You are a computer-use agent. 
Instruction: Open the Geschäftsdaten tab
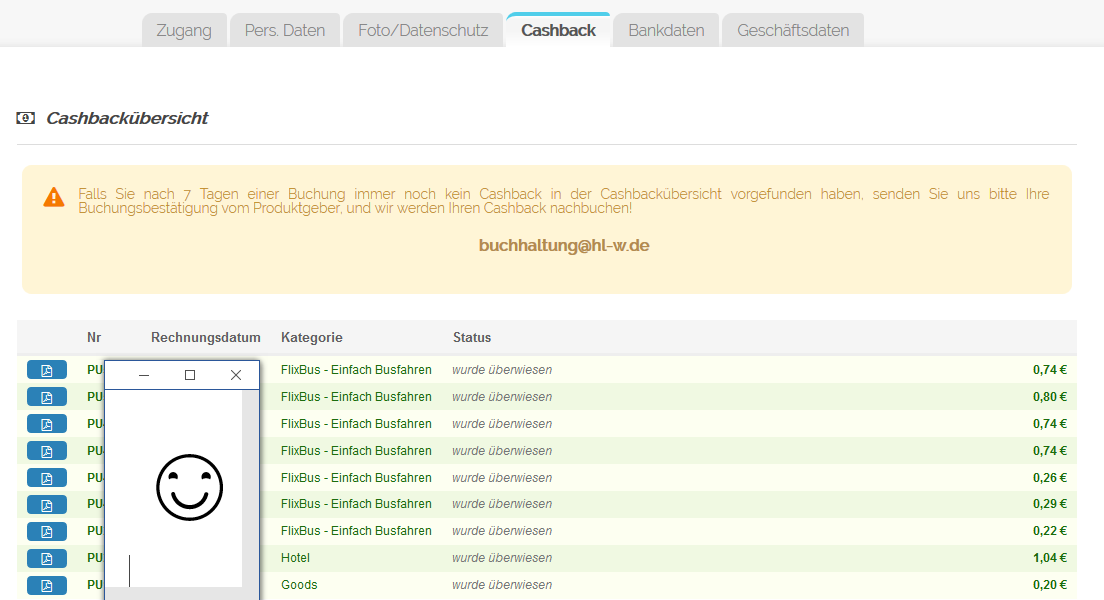(x=793, y=30)
